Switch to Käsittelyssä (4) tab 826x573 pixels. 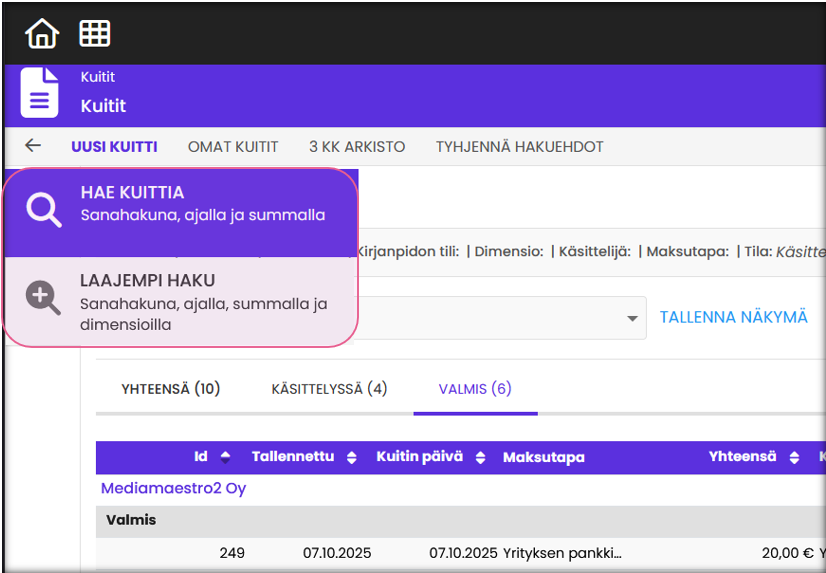coord(329,388)
